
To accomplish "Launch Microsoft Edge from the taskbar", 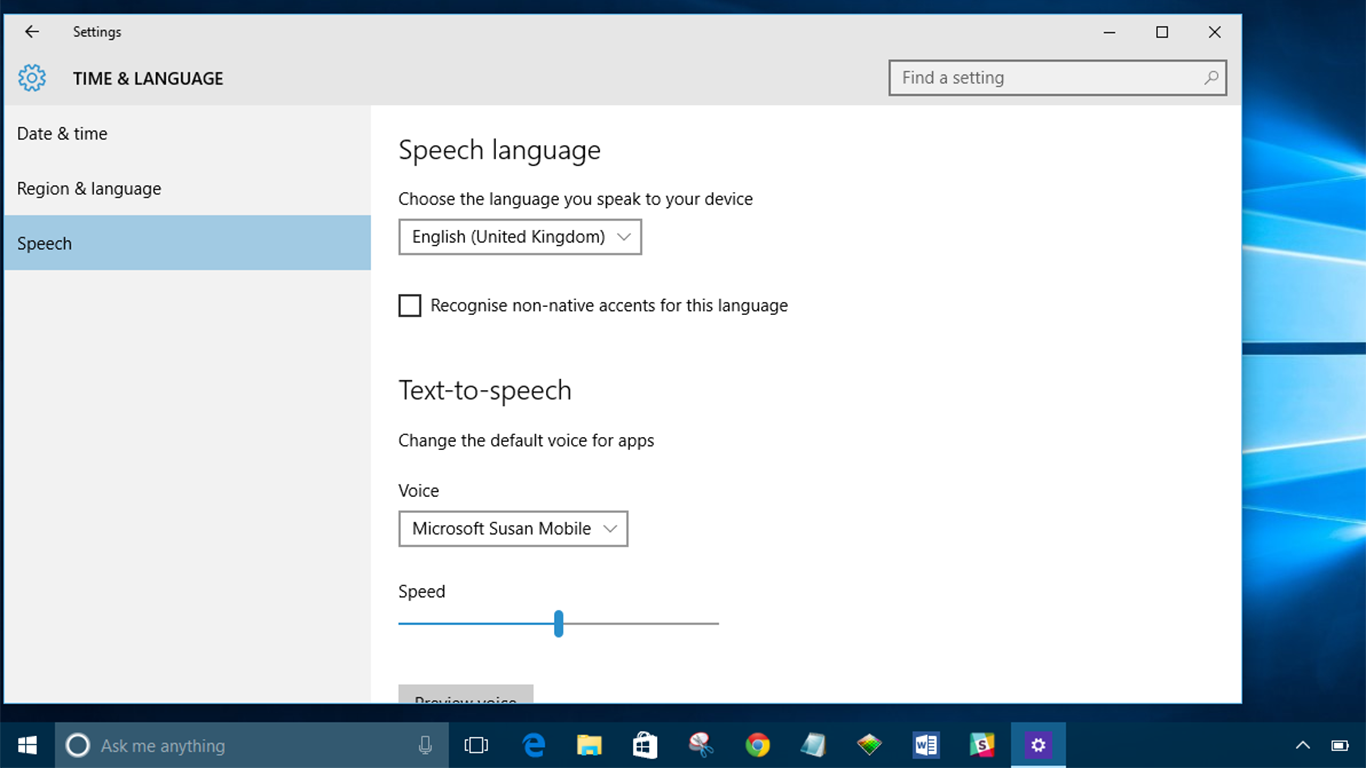I will click(534, 745).
